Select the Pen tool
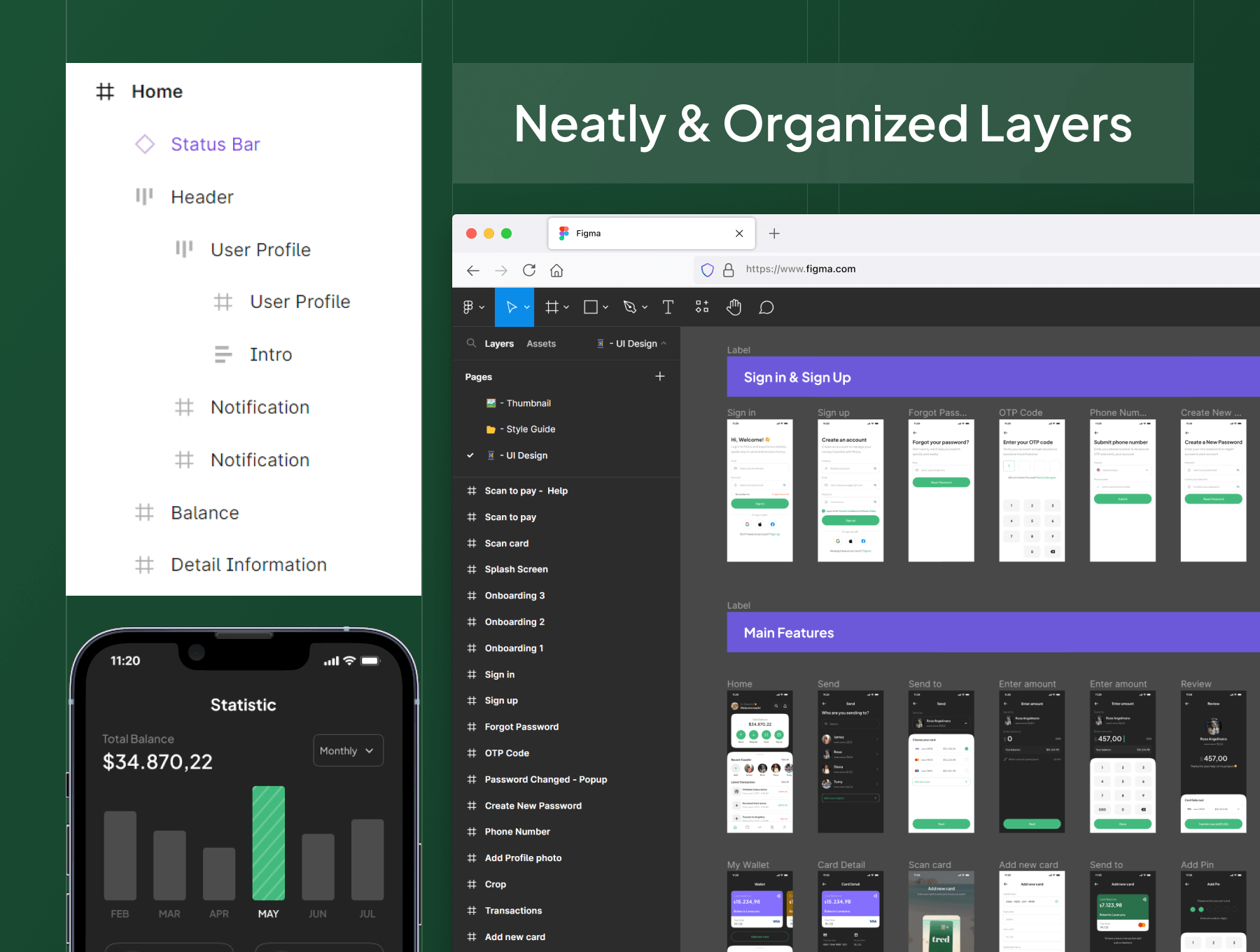This screenshot has height=952, width=1260. pyautogui.click(x=630, y=307)
